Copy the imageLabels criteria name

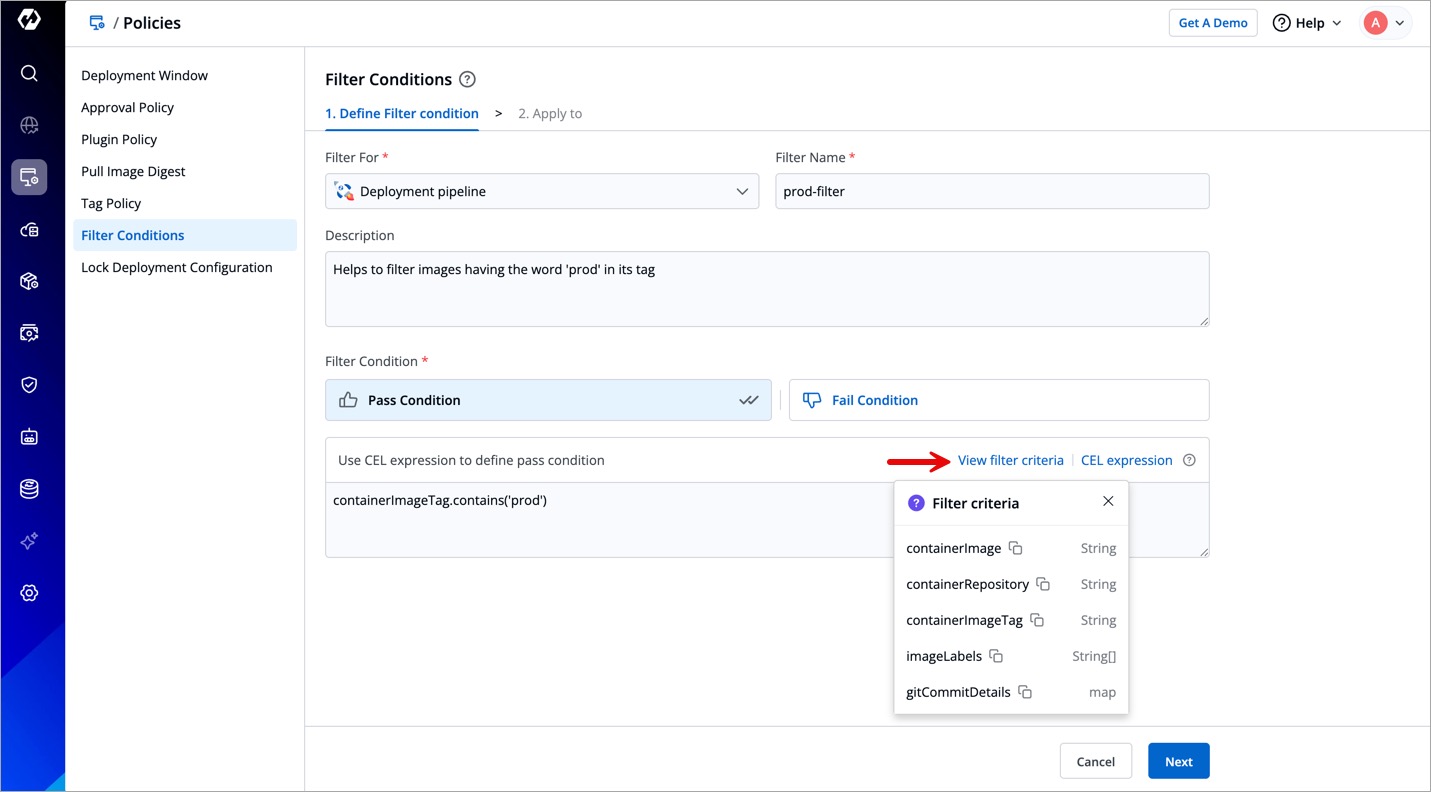point(996,656)
